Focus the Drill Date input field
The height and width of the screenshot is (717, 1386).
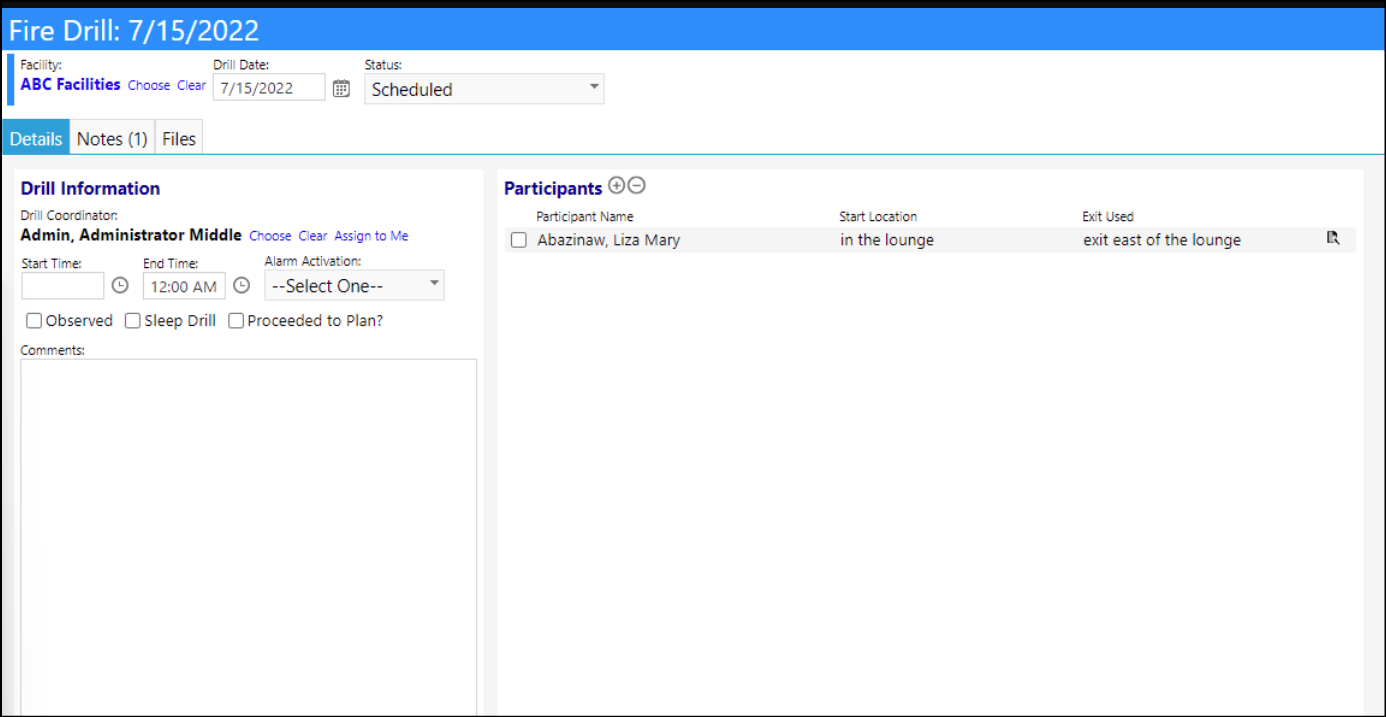(269, 88)
